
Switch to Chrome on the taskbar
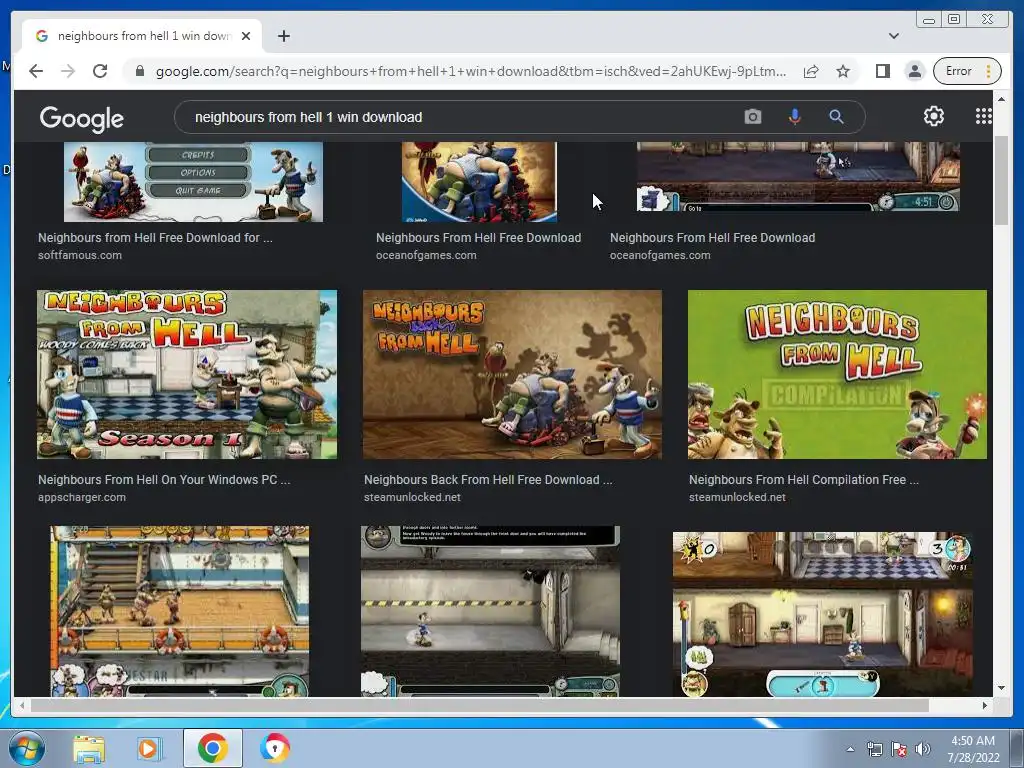[x=212, y=748]
